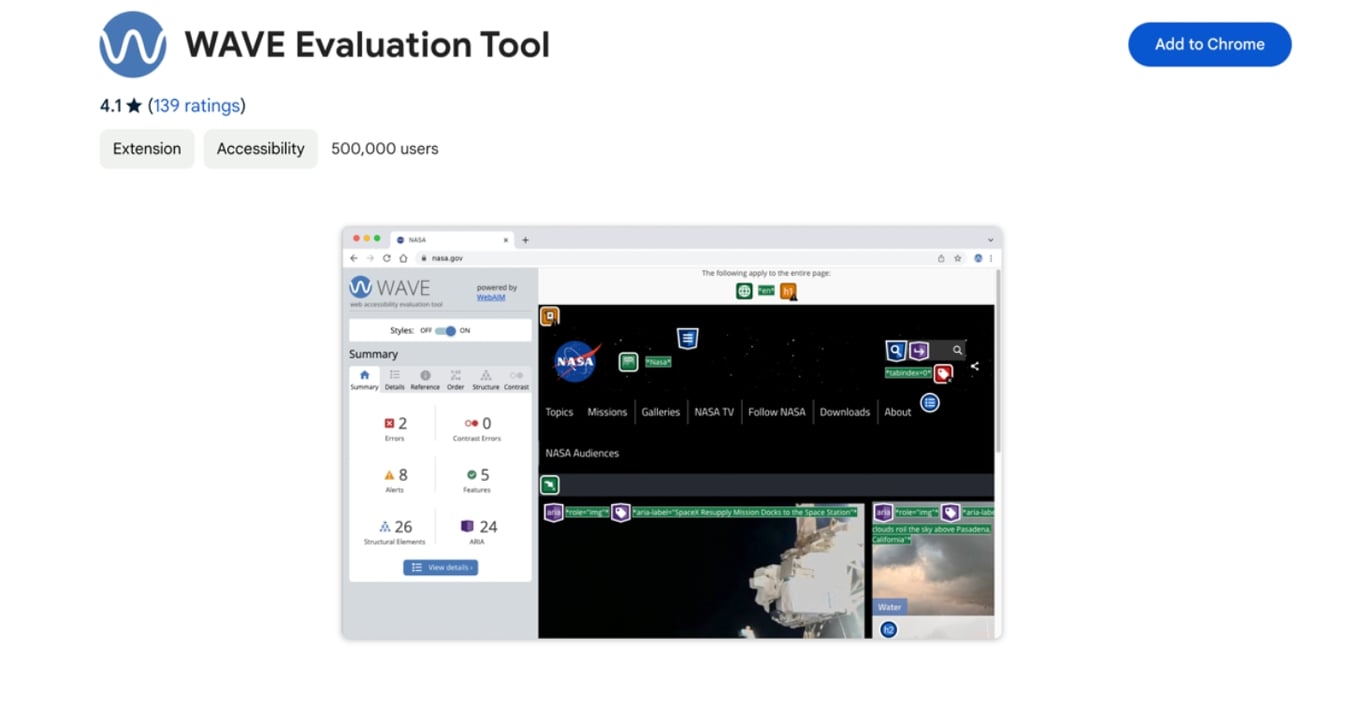Click the Missions menu on the NASA page

click(x=607, y=411)
